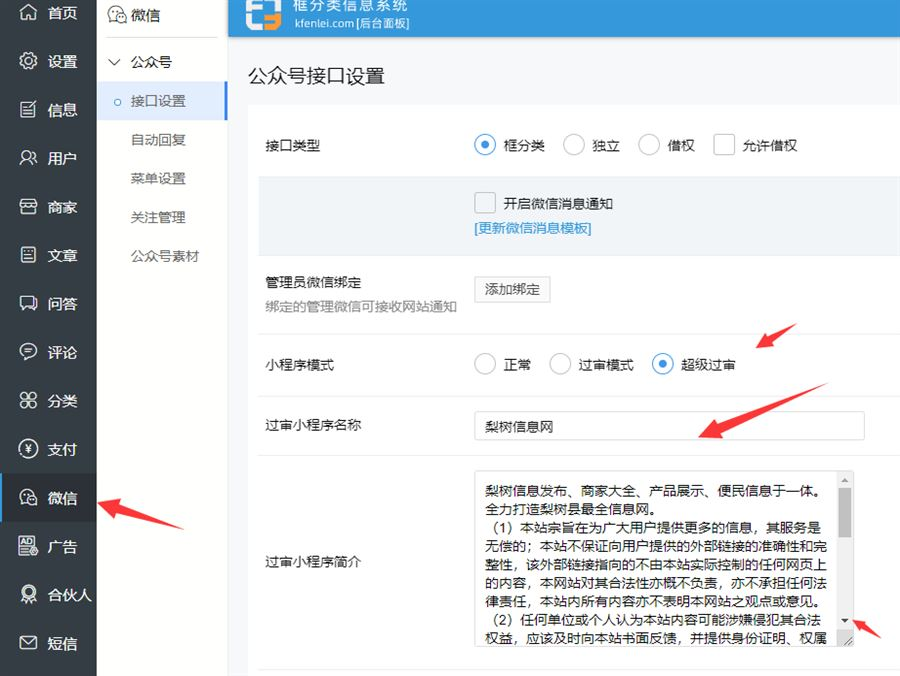Go to 菜单设置 submenu item
The width and height of the screenshot is (900, 676).
tap(158, 179)
